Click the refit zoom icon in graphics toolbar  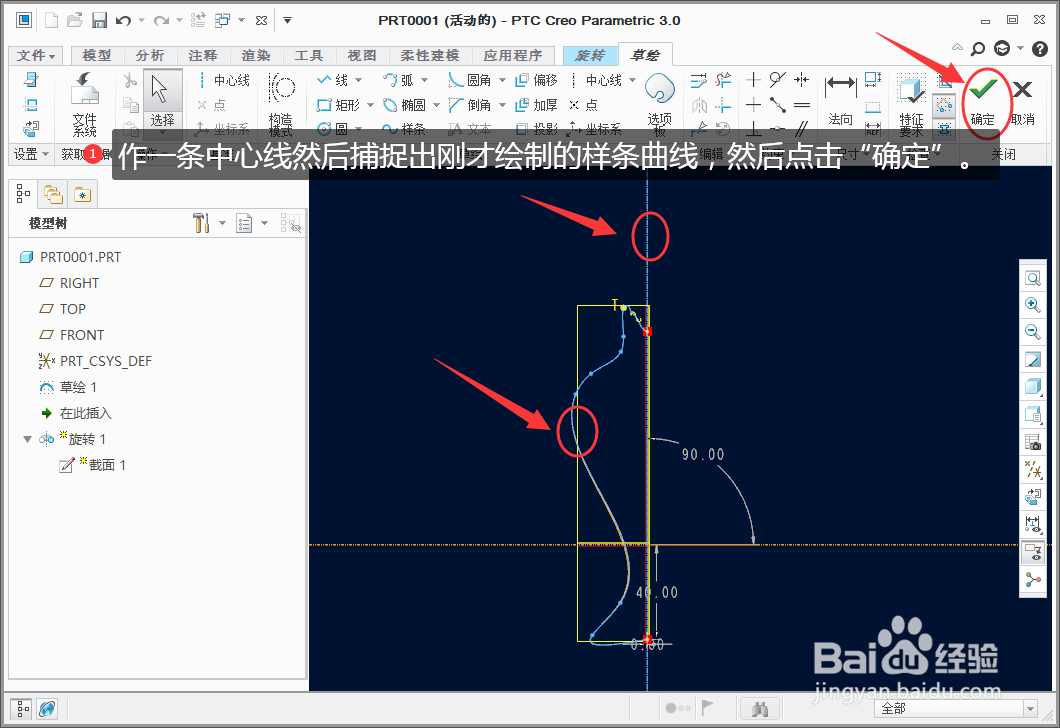1033,278
